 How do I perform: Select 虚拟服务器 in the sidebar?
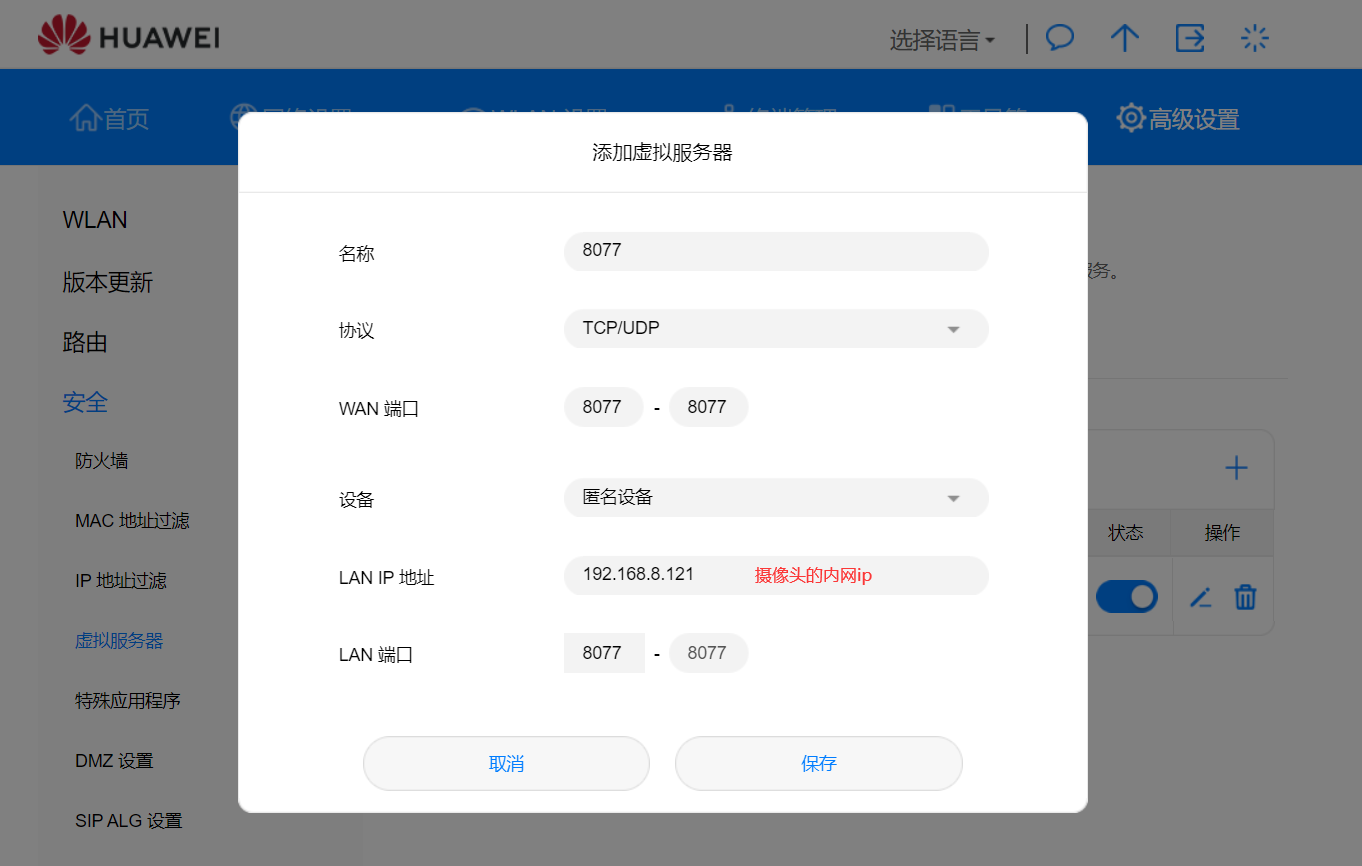coord(119,640)
